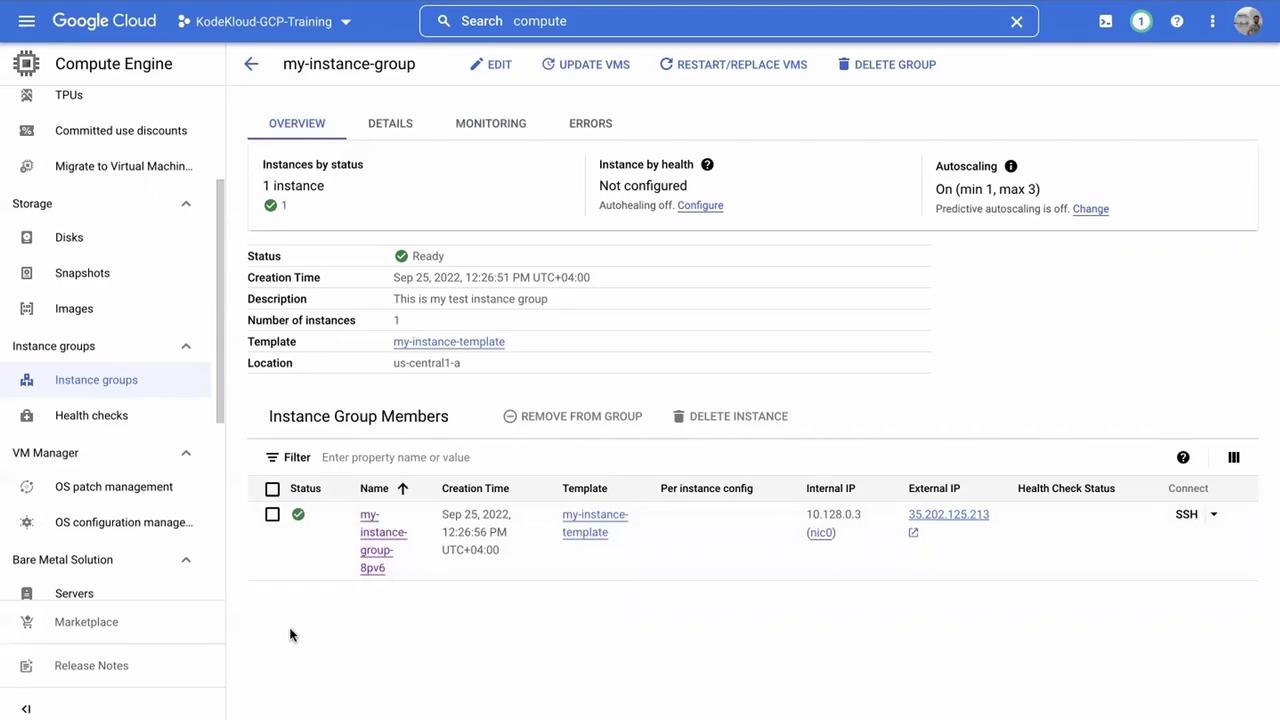The image size is (1280, 720).
Task: Click the Autoscaling info icon
Action: point(1011,166)
